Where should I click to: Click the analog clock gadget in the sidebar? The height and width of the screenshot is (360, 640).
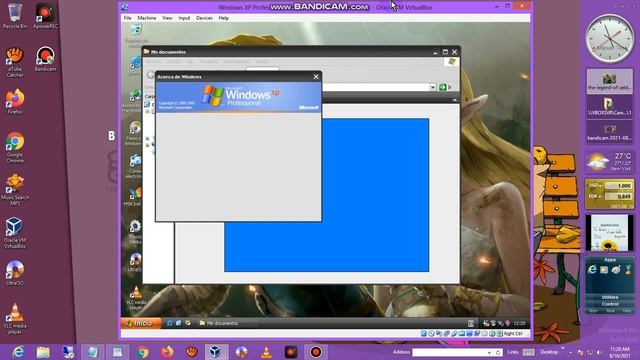pyautogui.click(x=610, y=39)
